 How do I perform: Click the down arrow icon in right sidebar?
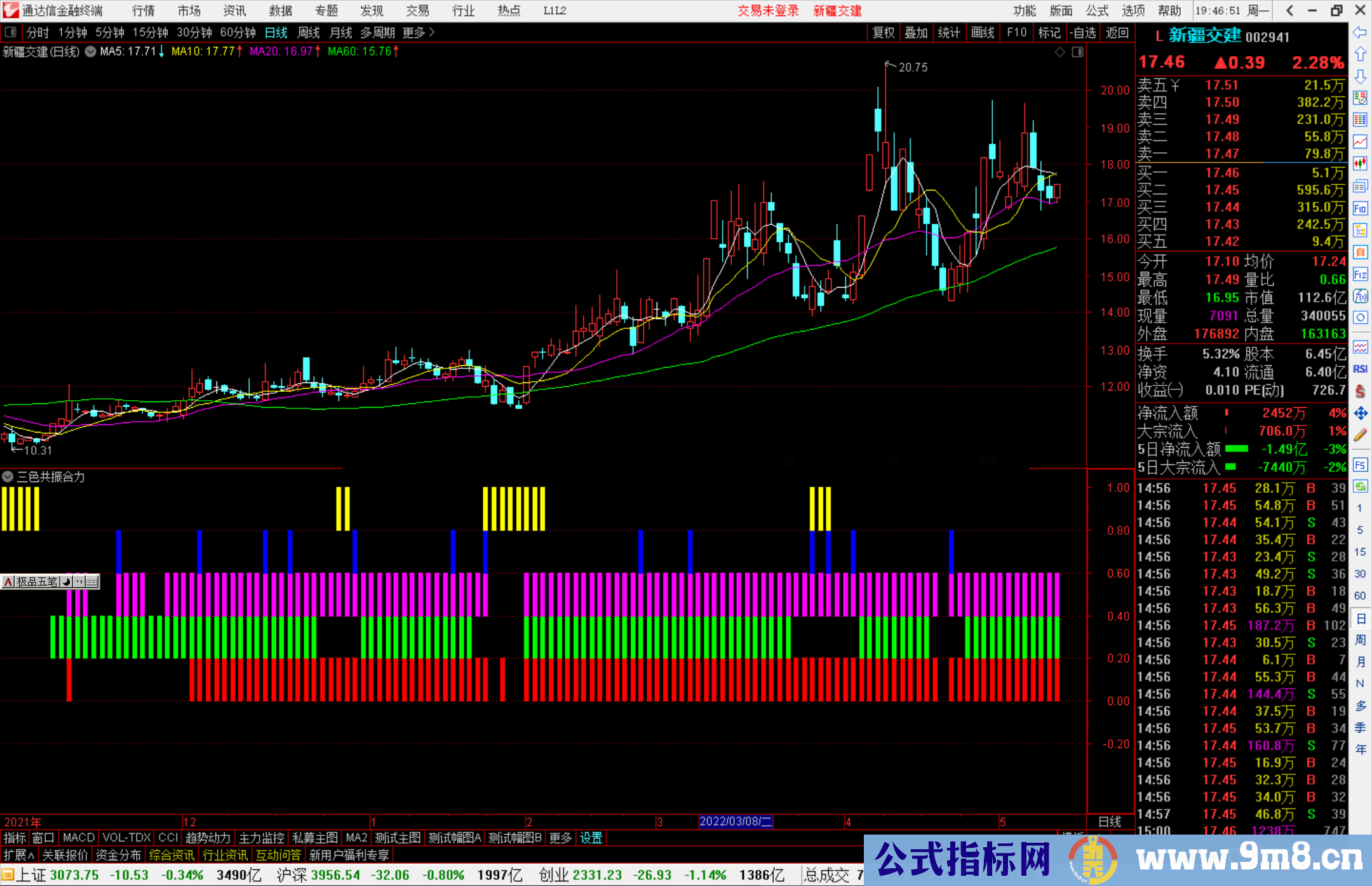[1360, 76]
